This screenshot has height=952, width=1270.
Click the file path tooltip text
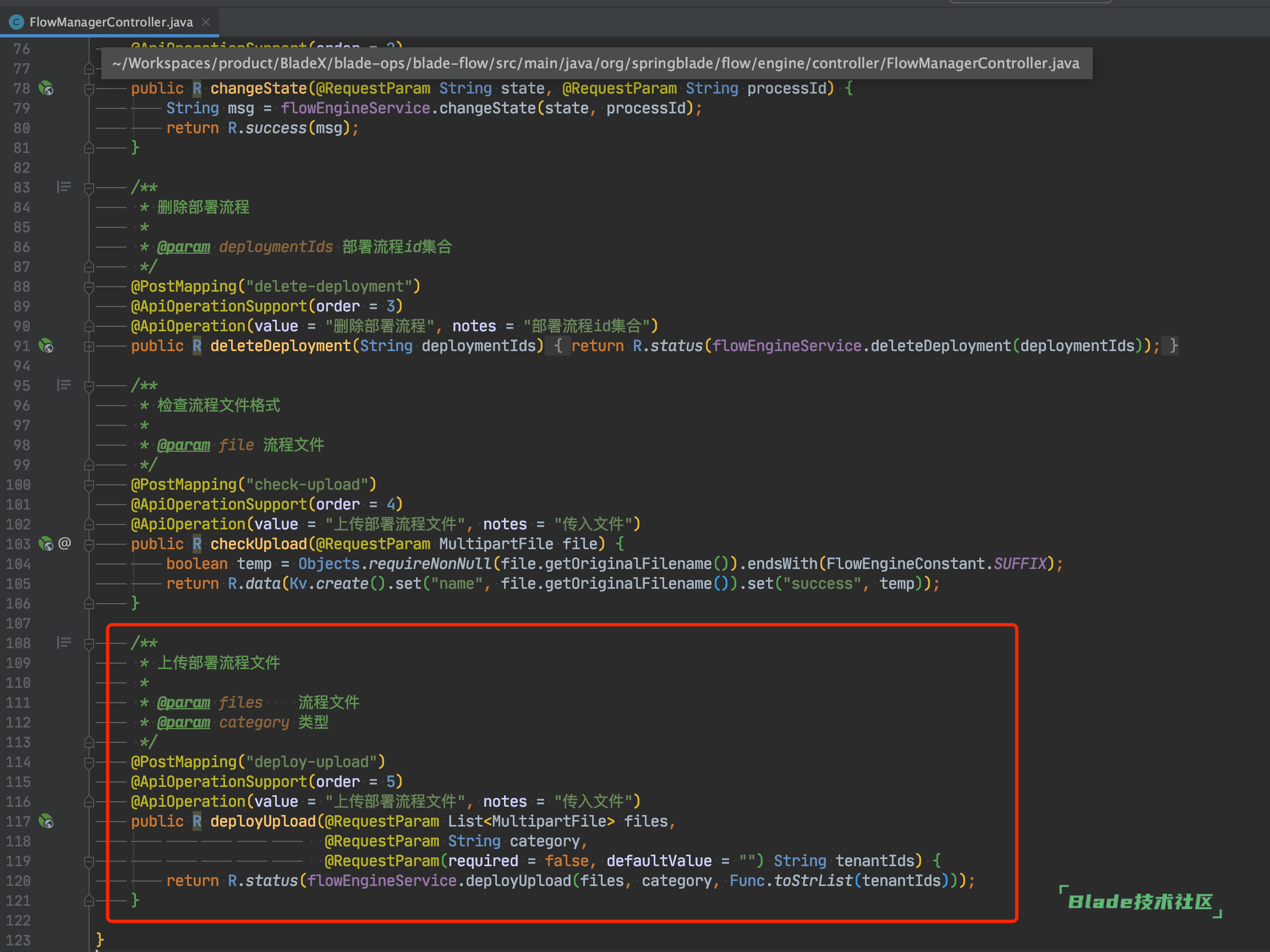(596, 63)
